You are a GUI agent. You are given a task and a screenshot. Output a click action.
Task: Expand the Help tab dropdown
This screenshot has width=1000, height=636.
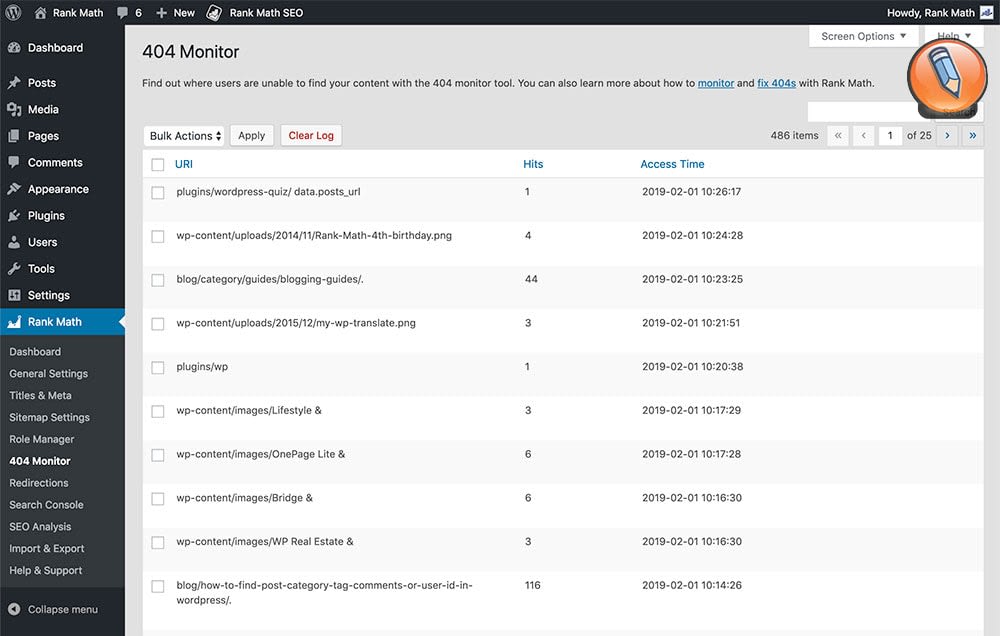pyautogui.click(x=953, y=35)
